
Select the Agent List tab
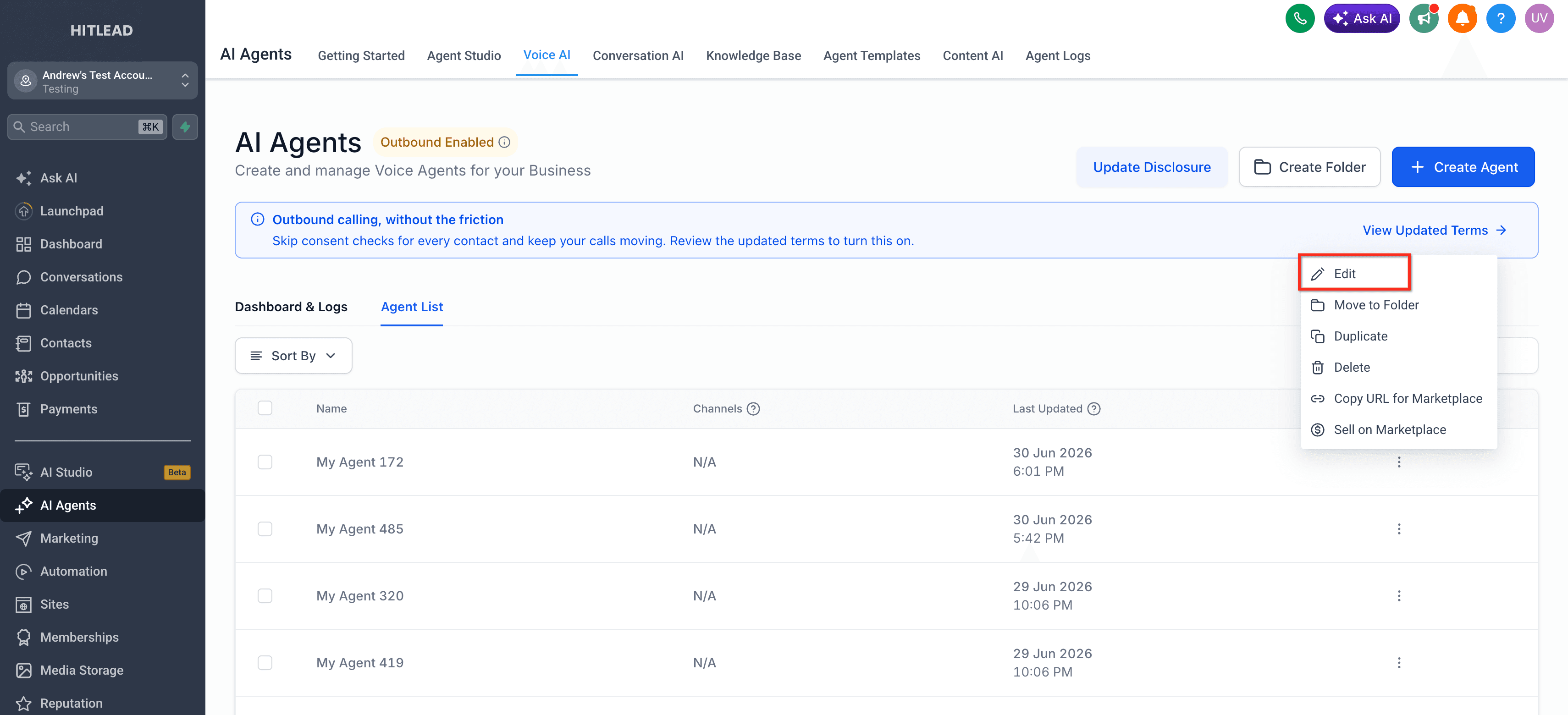412,307
